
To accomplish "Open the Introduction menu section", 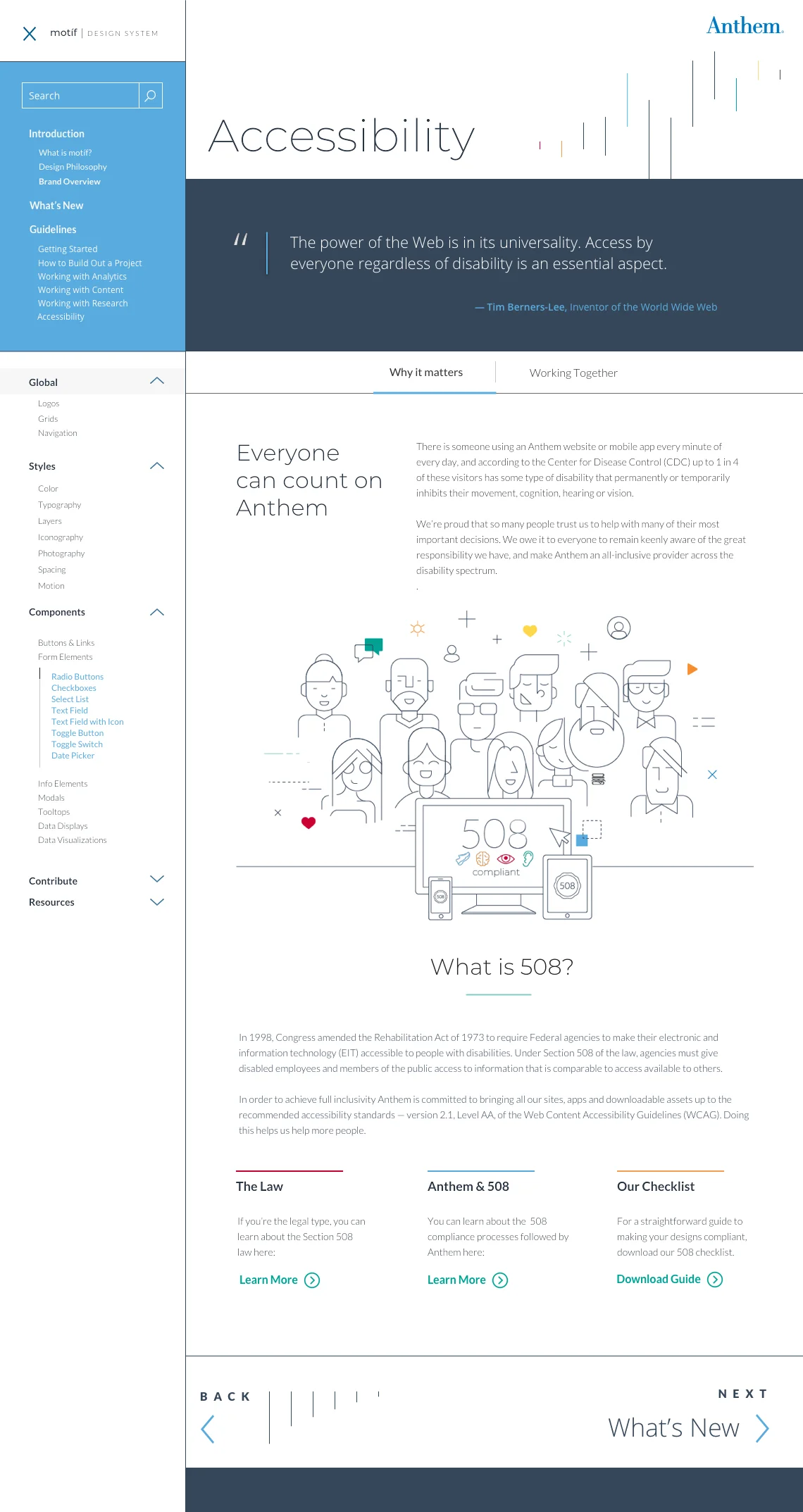I will click(56, 134).
